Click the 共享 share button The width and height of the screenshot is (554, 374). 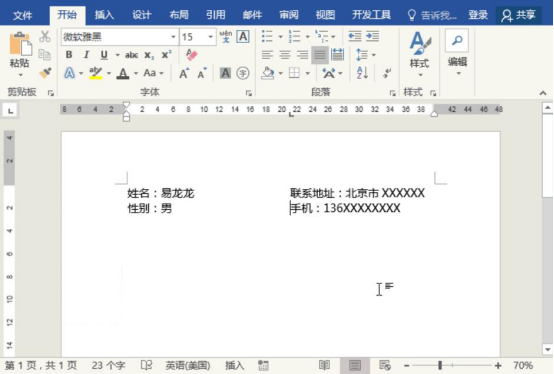coord(519,15)
